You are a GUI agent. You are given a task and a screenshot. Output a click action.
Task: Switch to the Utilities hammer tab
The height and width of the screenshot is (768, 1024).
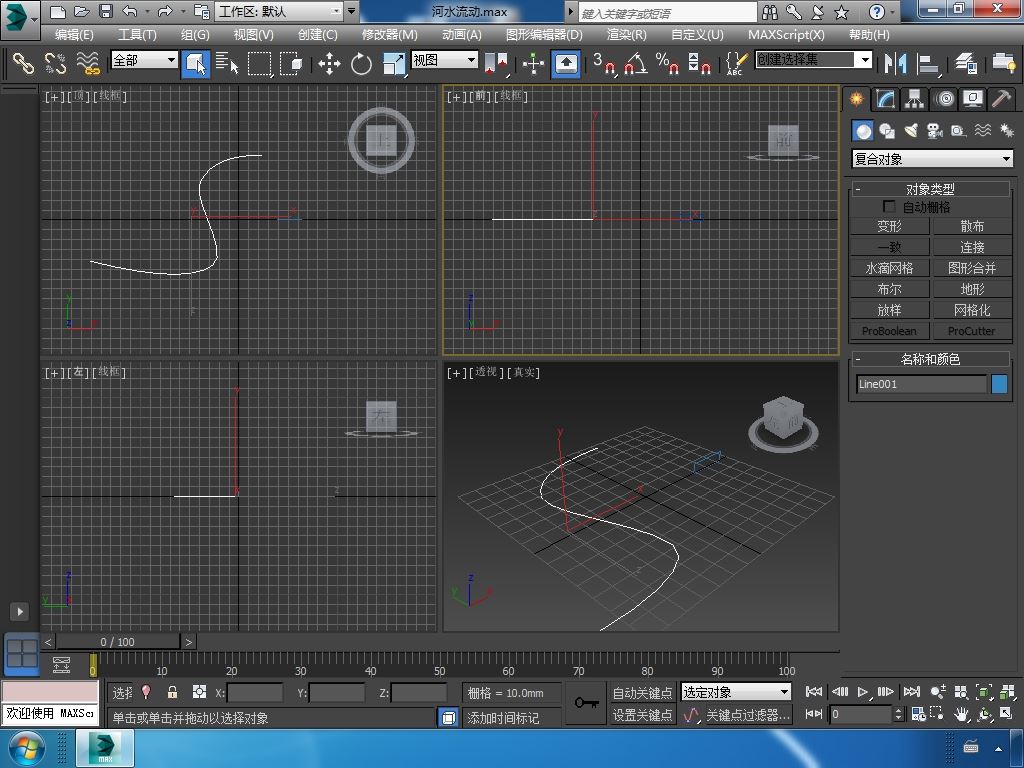click(1001, 99)
